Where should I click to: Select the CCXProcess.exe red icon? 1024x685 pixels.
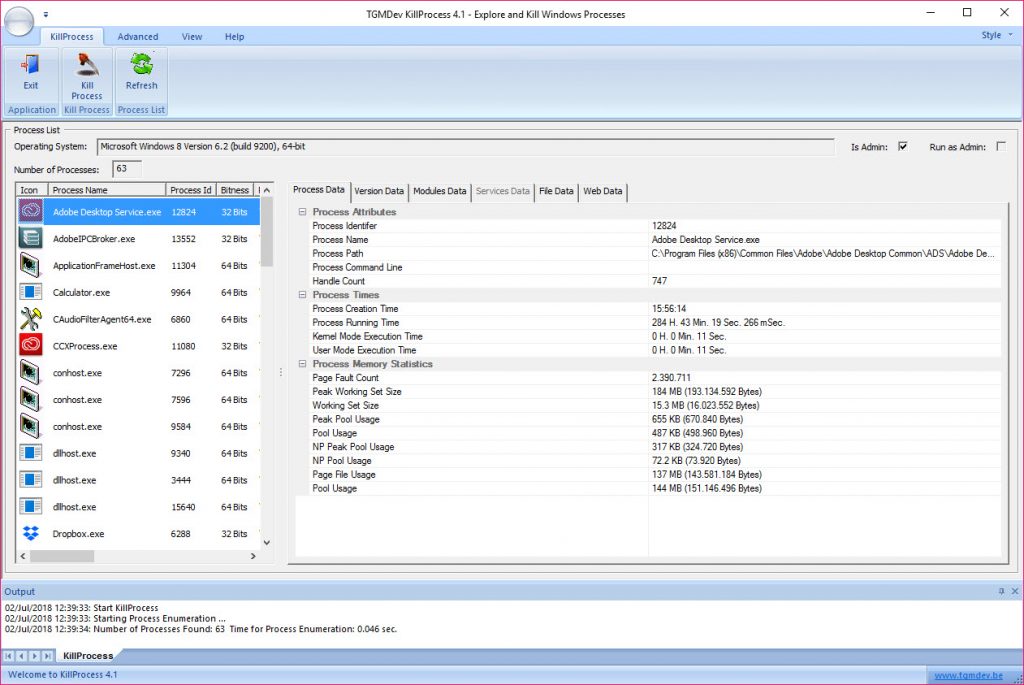31,345
